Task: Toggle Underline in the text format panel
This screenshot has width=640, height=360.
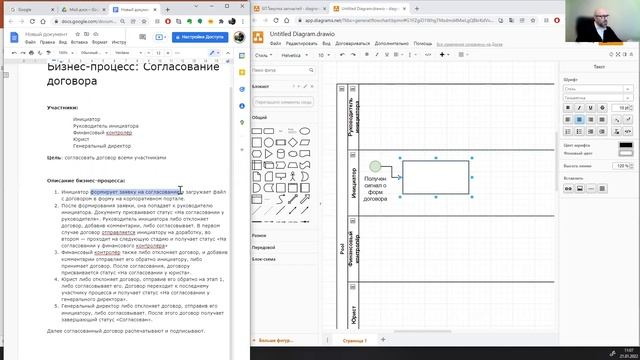Action: [x=591, y=108]
